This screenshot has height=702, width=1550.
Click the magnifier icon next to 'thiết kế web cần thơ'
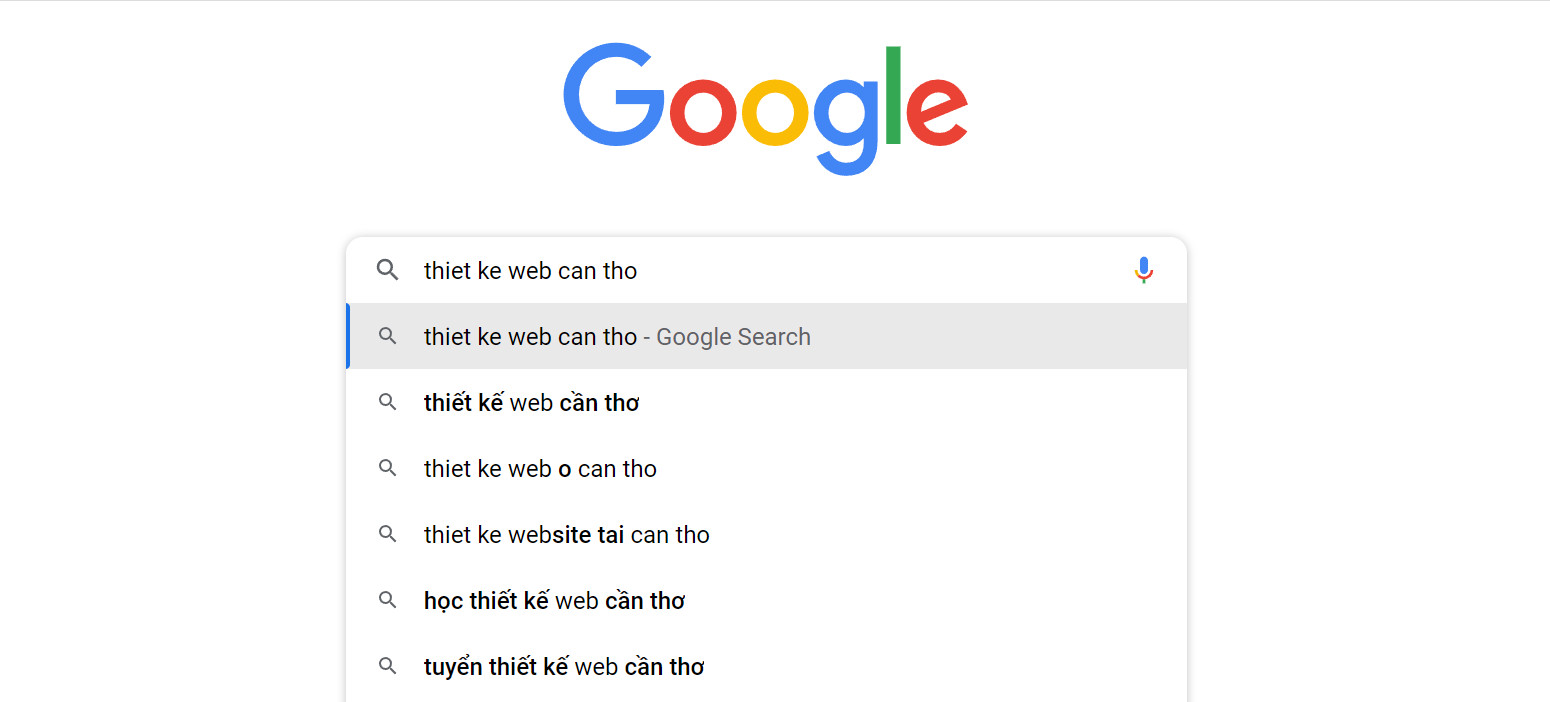387,402
